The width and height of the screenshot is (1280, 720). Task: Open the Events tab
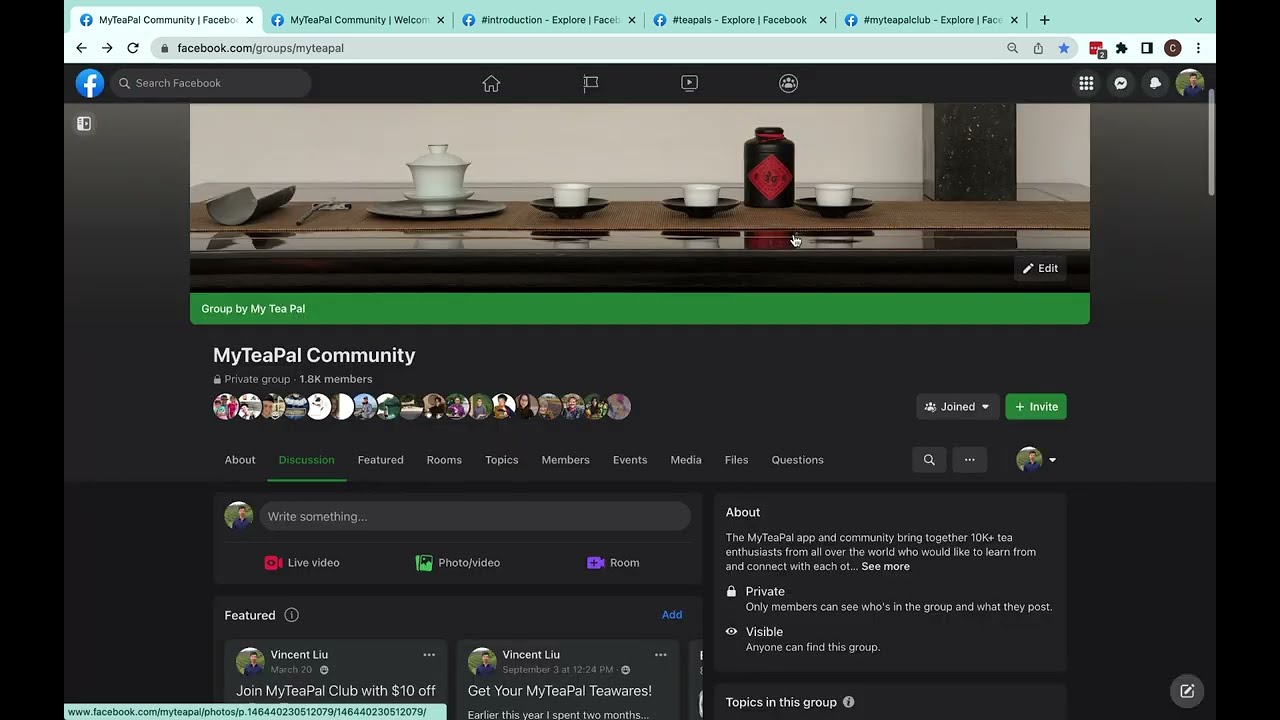(x=630, y=460)
